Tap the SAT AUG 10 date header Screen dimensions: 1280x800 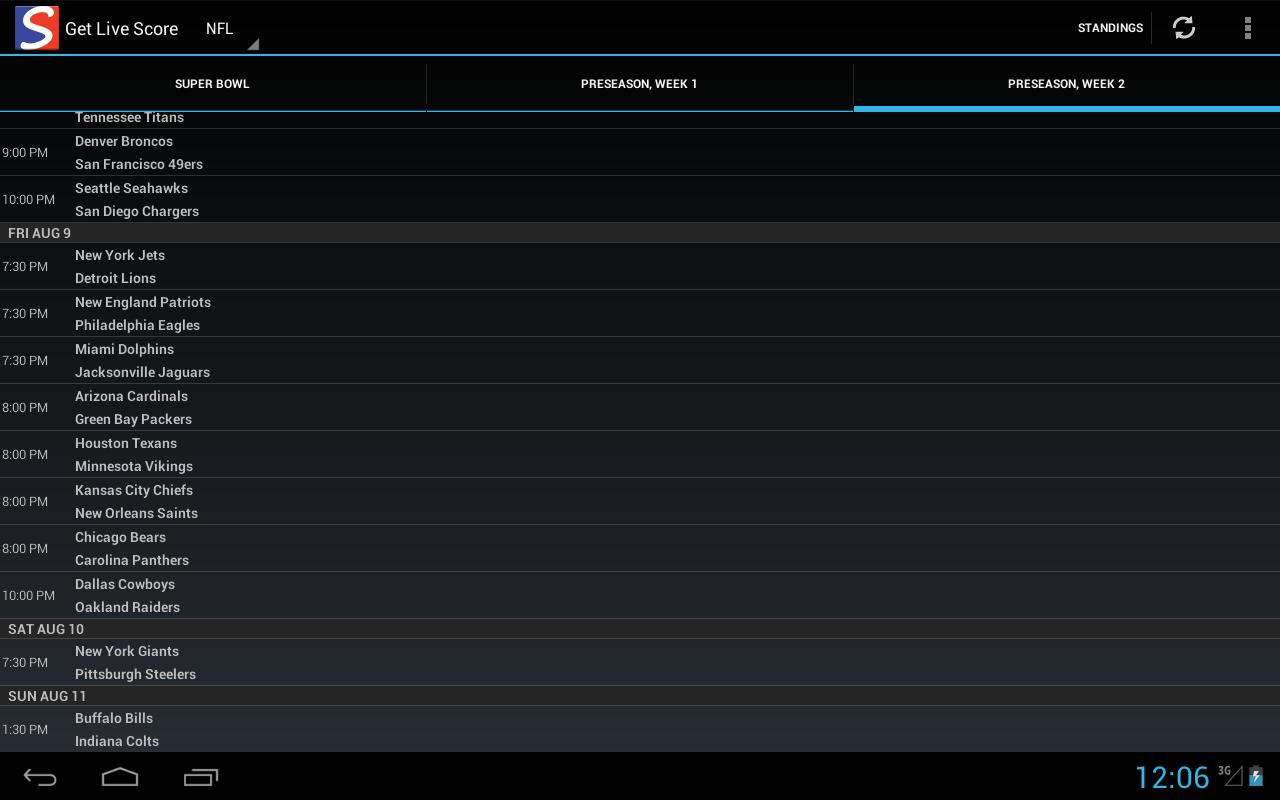(640, 629)
